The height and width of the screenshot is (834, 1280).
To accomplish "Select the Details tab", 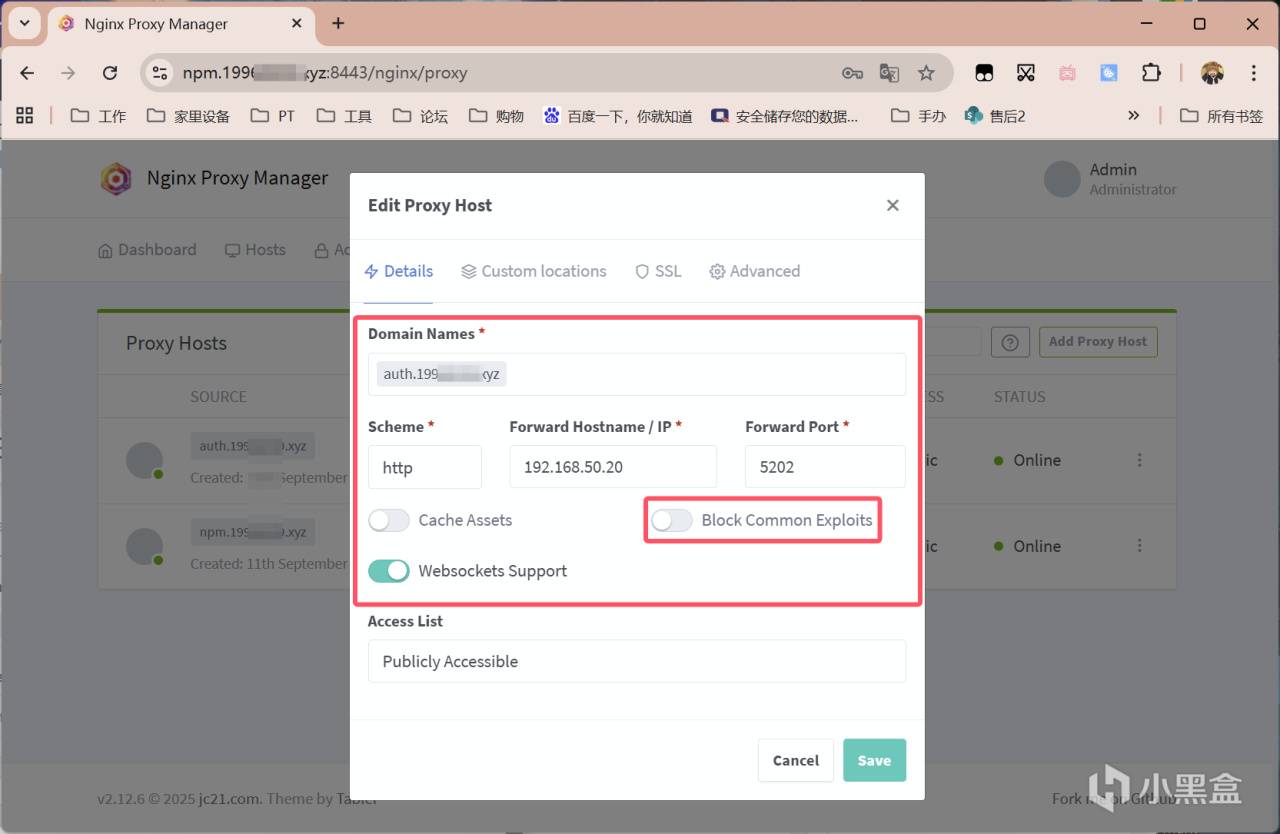I will tap(398, 271).
